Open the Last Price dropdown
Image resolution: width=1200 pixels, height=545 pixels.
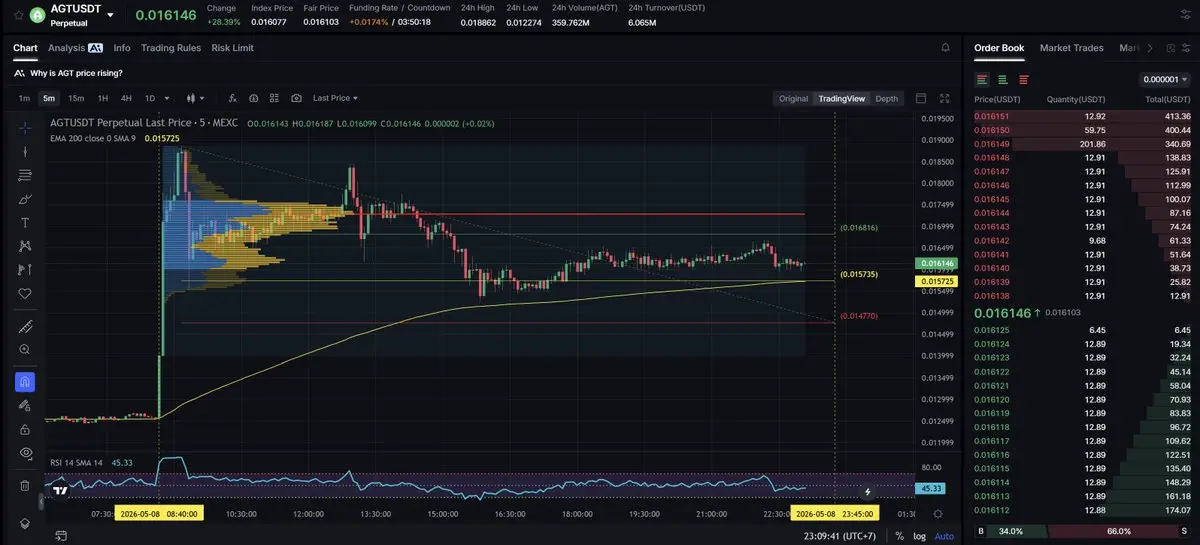coord(335,98)
